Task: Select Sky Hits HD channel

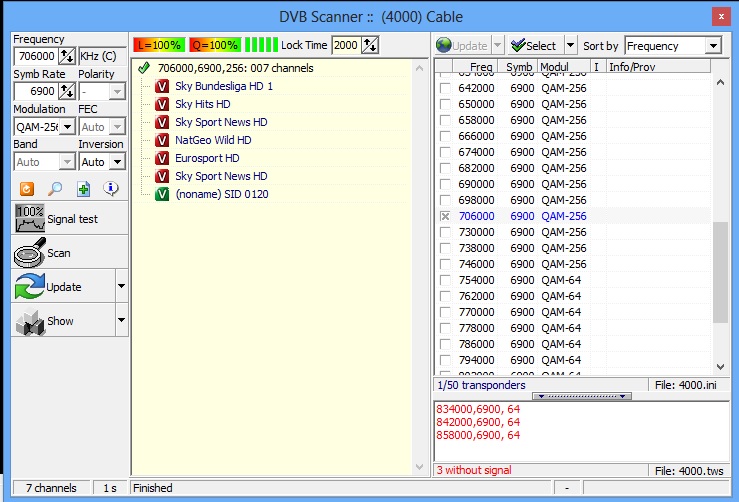Action: tap(203, 104)
